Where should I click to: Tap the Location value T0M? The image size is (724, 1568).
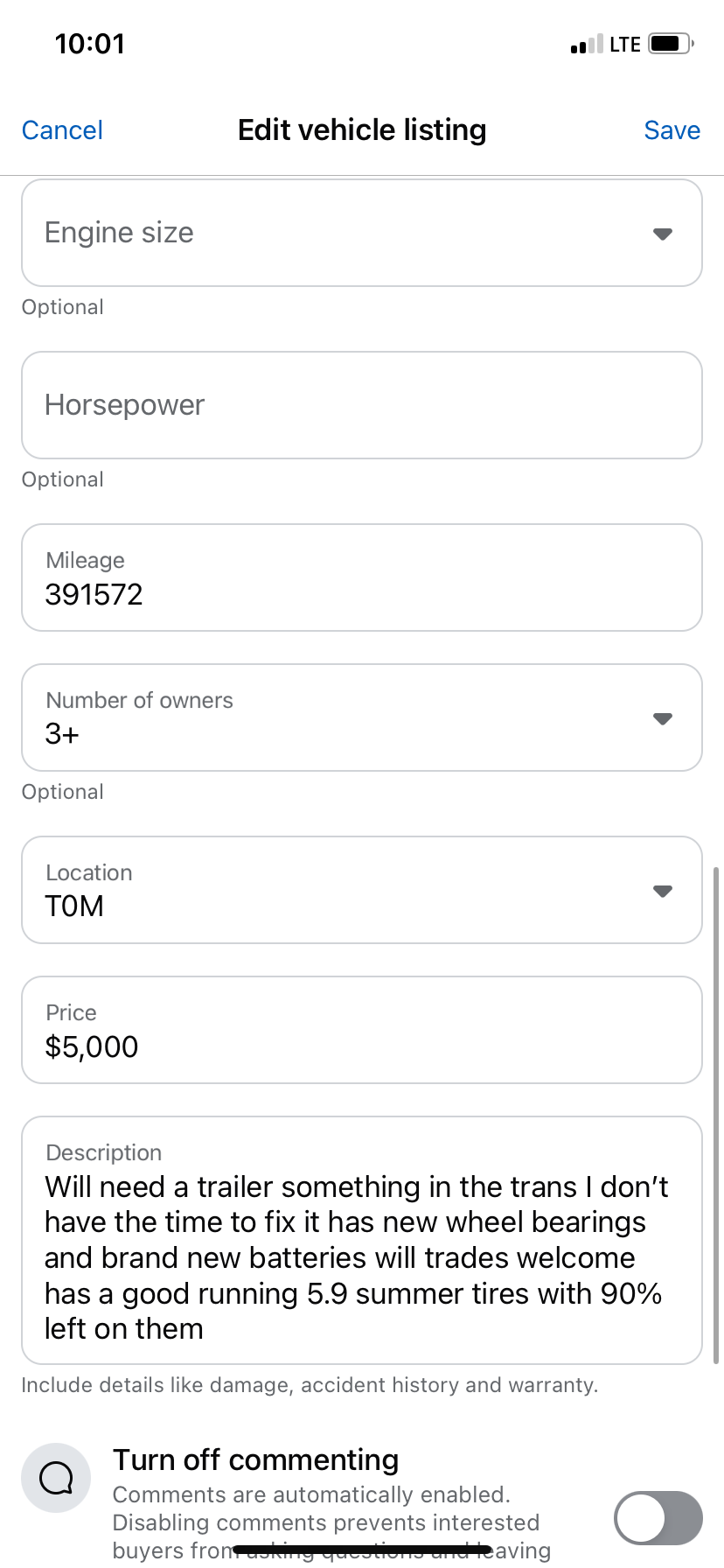pyautogui.click(x=74, y=906)
